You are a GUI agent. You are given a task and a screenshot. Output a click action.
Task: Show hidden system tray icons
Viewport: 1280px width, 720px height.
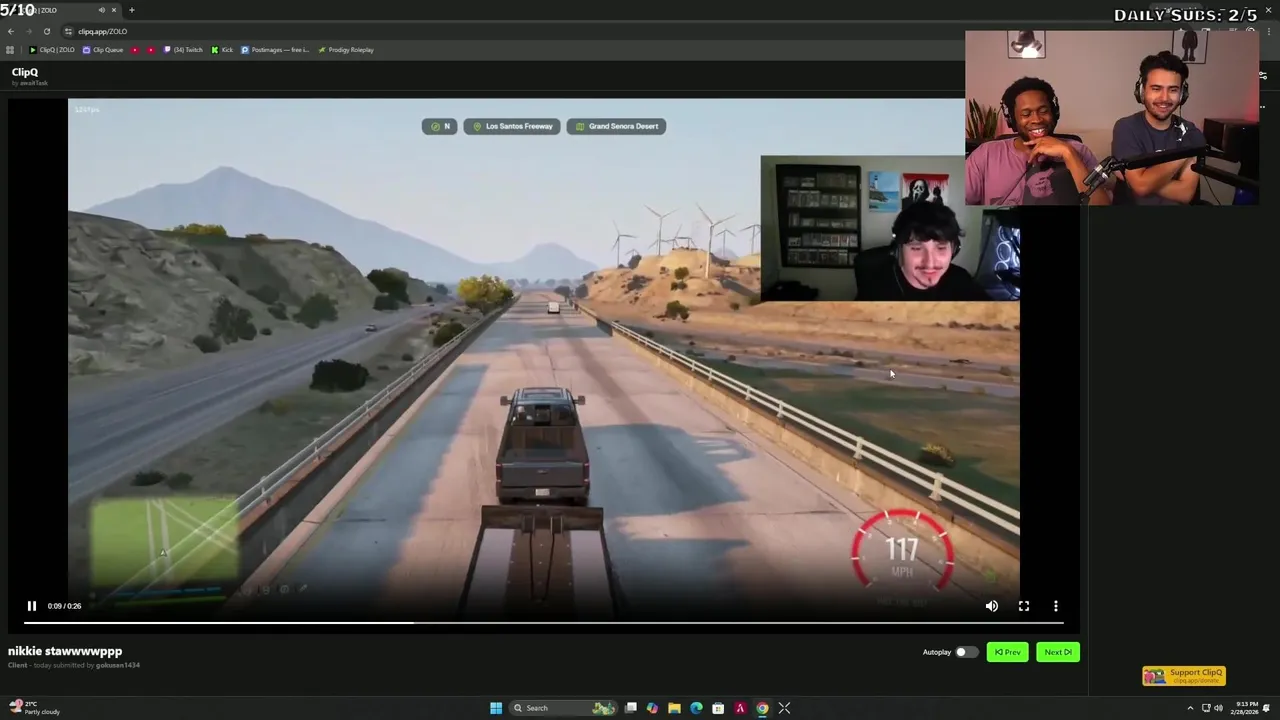click(1190, 708)
